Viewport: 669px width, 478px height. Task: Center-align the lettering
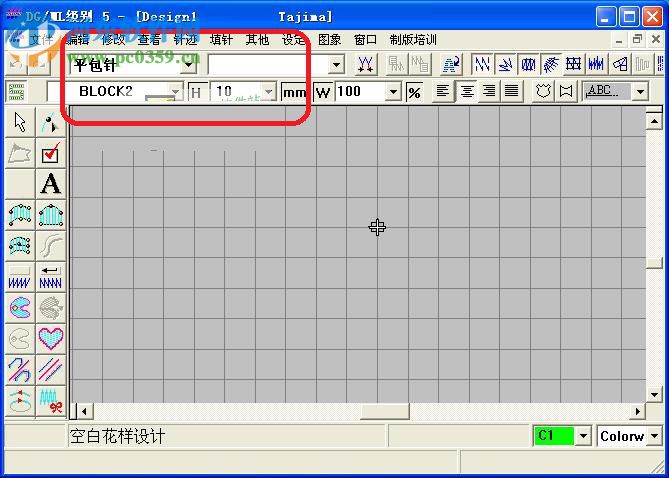tap(466, 91)
